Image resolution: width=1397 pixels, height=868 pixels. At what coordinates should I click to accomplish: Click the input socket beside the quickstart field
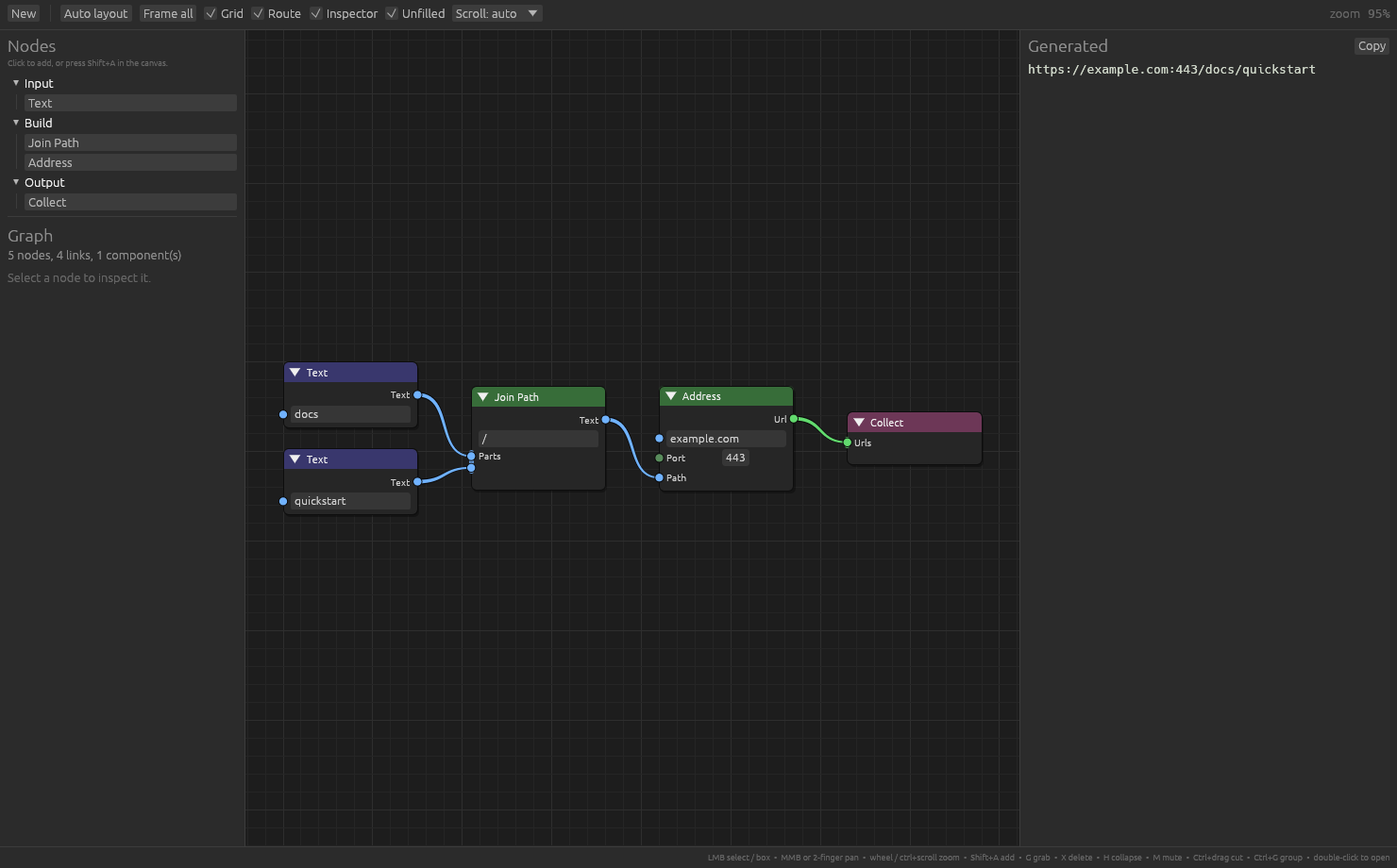[x=283, y=501]
